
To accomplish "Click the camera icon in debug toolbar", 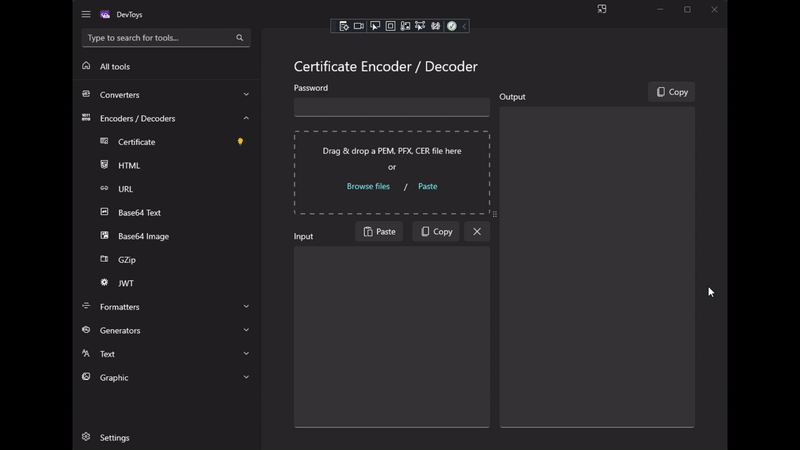I will [x=359, y=26].
